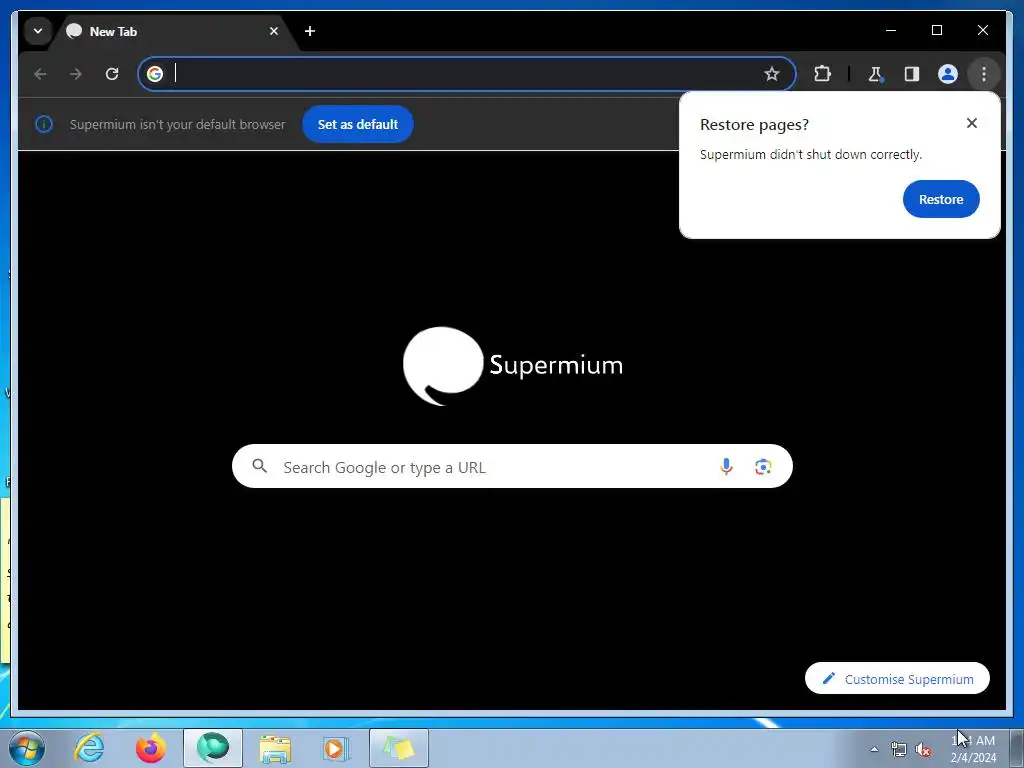Toggle the side panel

click(912, 74)
